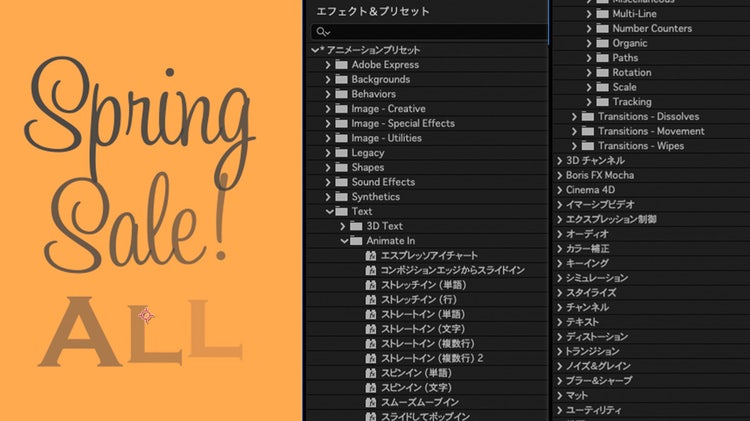Click the Tracking folder icon
750x421 pixels.
602,102
